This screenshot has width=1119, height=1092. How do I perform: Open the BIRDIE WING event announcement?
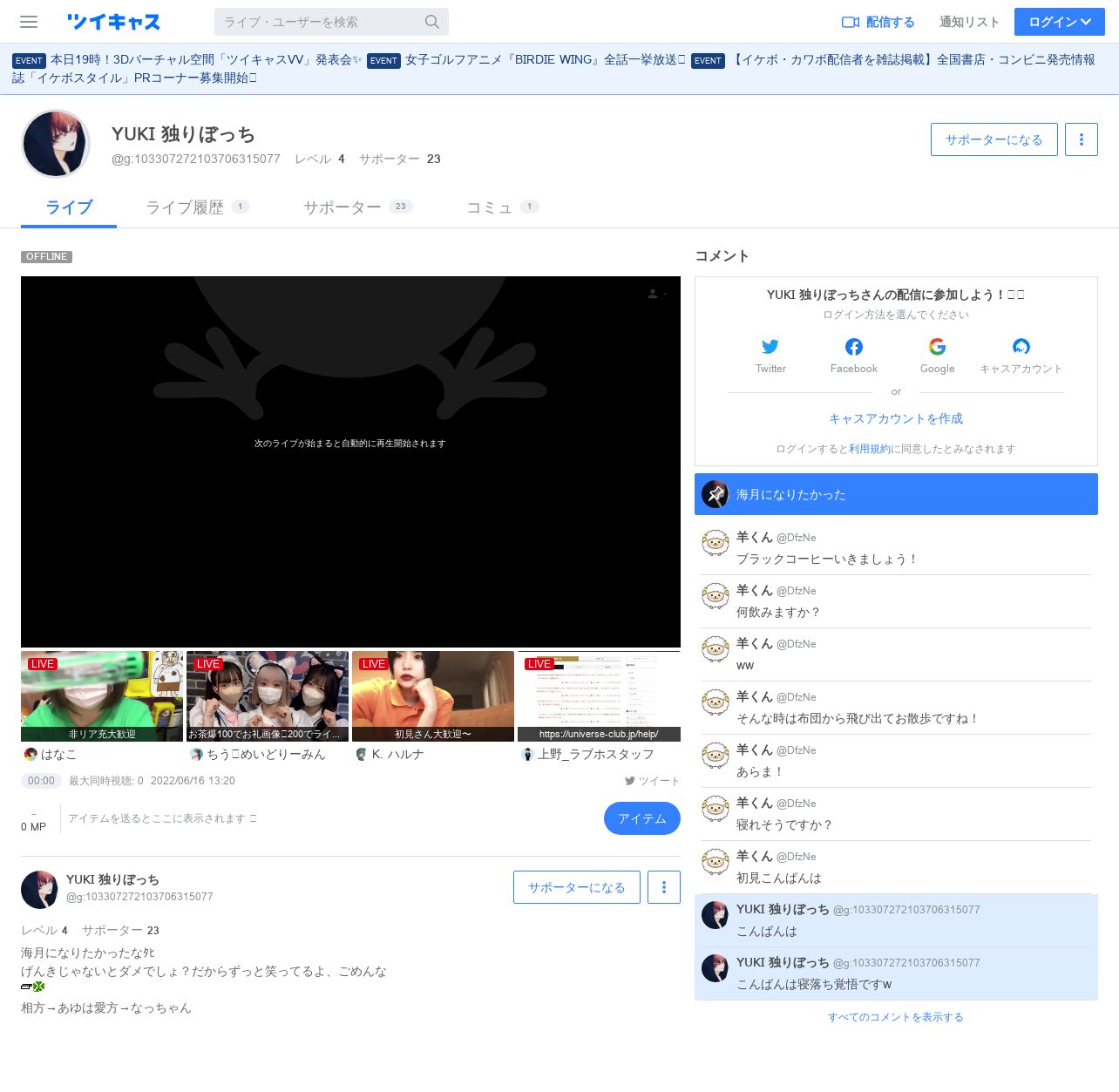(x=546, y=59)
